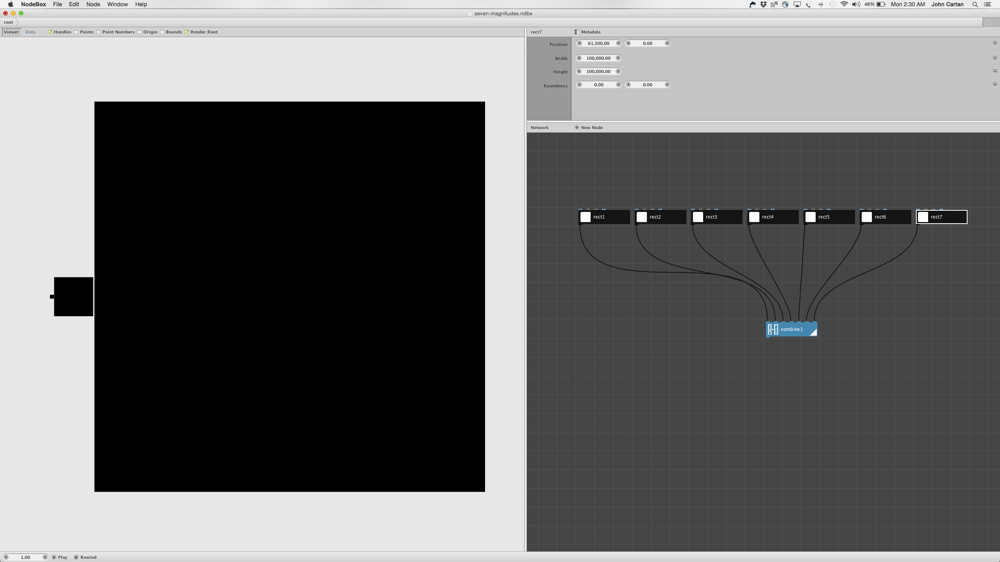
Task: Select the rect2 node icon
Action: point(642,217)
